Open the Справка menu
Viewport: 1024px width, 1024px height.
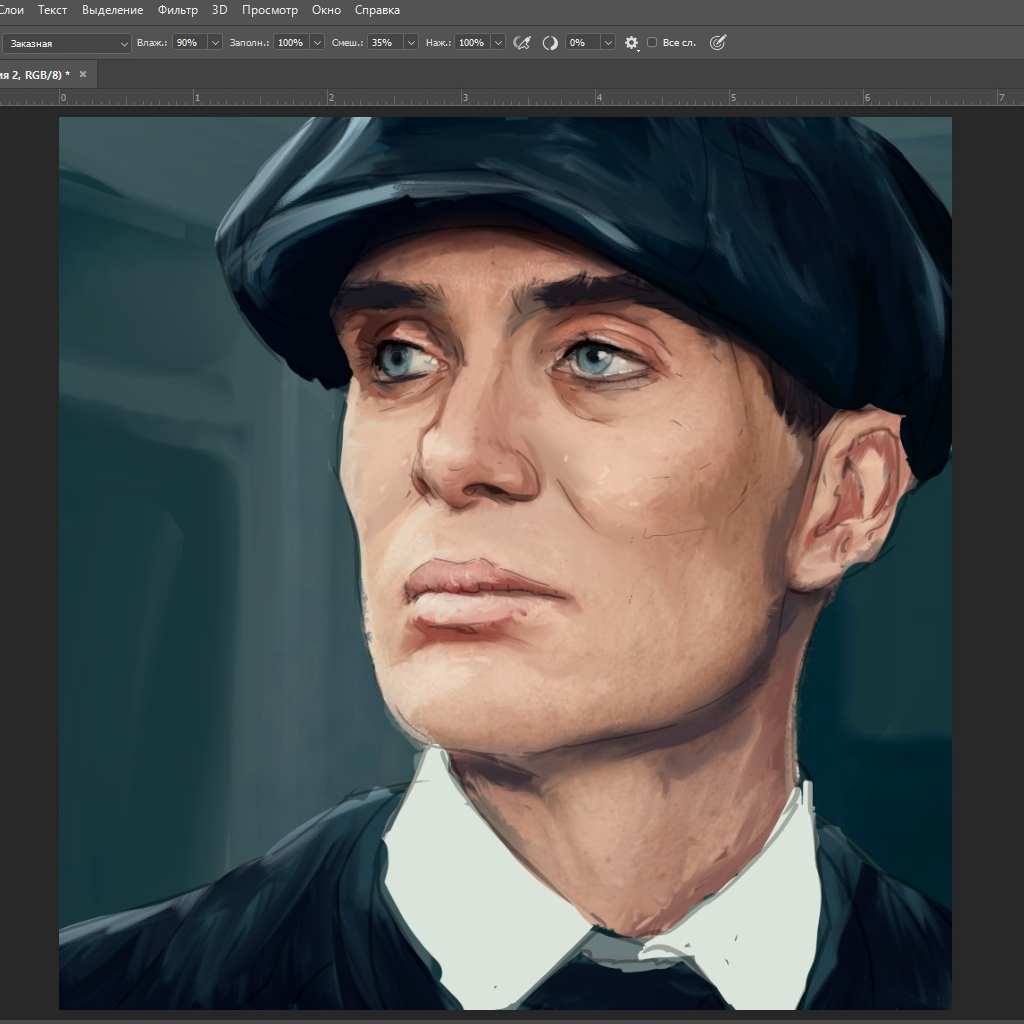tap(377, 10)
